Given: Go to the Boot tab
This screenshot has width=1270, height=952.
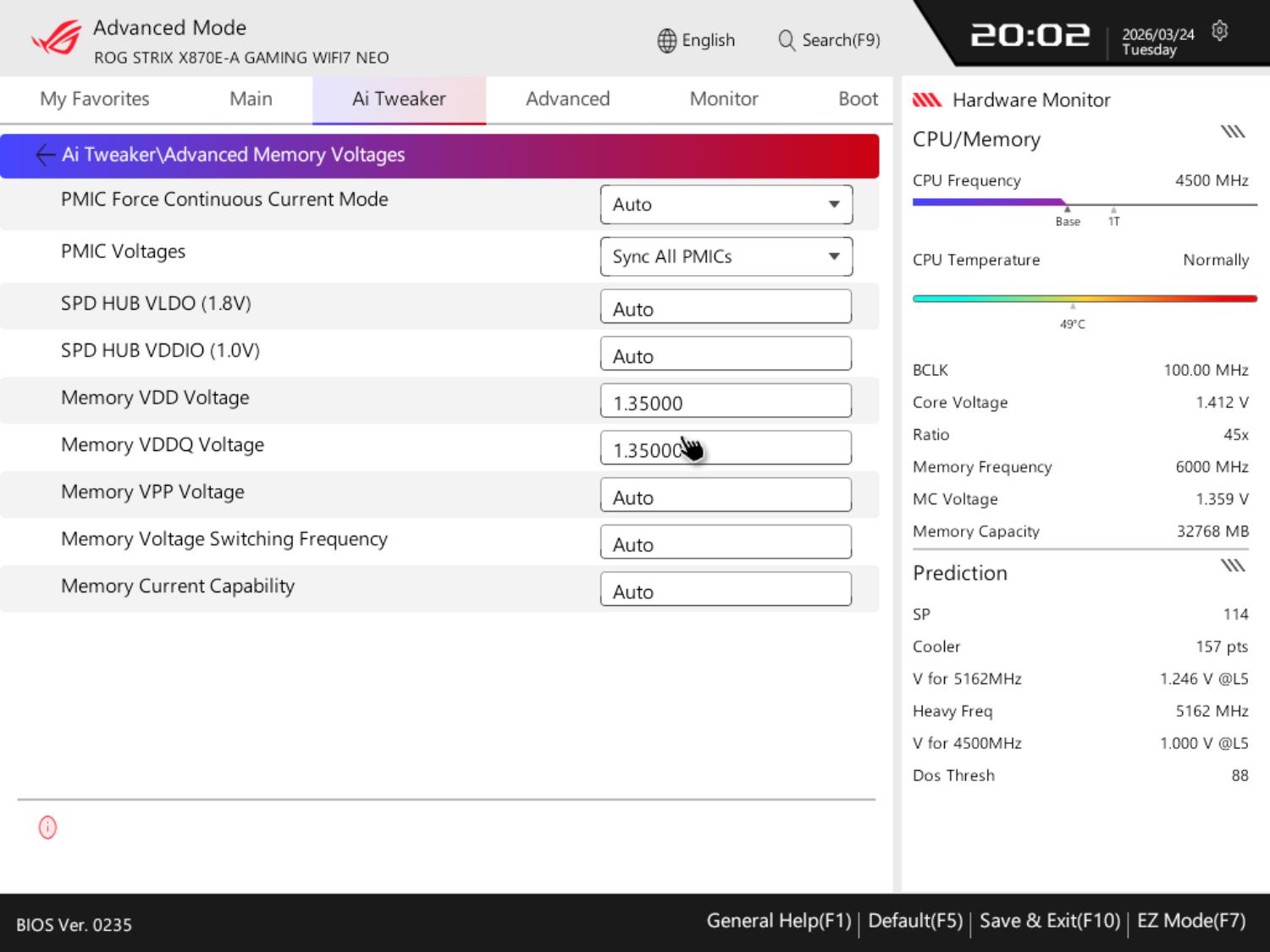Looking at the screenshot, I should click(x=858, y=99).
